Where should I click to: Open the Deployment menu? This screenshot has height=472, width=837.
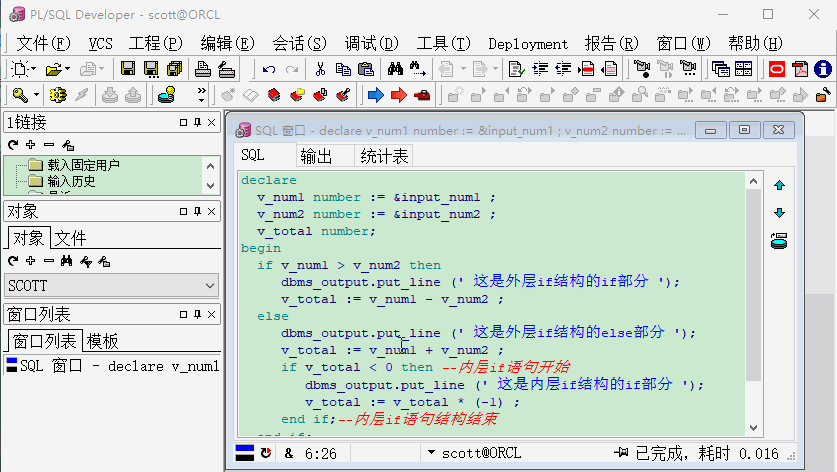coord(528,44)
